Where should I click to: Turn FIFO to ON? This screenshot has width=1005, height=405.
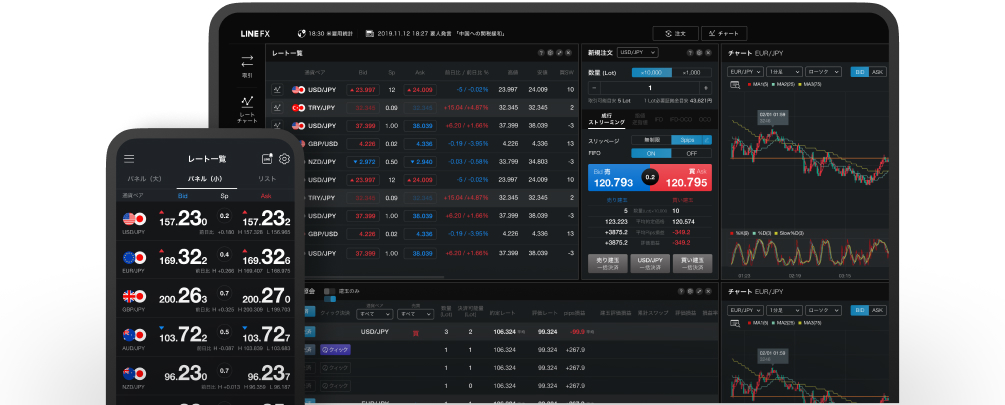point(650,153)
